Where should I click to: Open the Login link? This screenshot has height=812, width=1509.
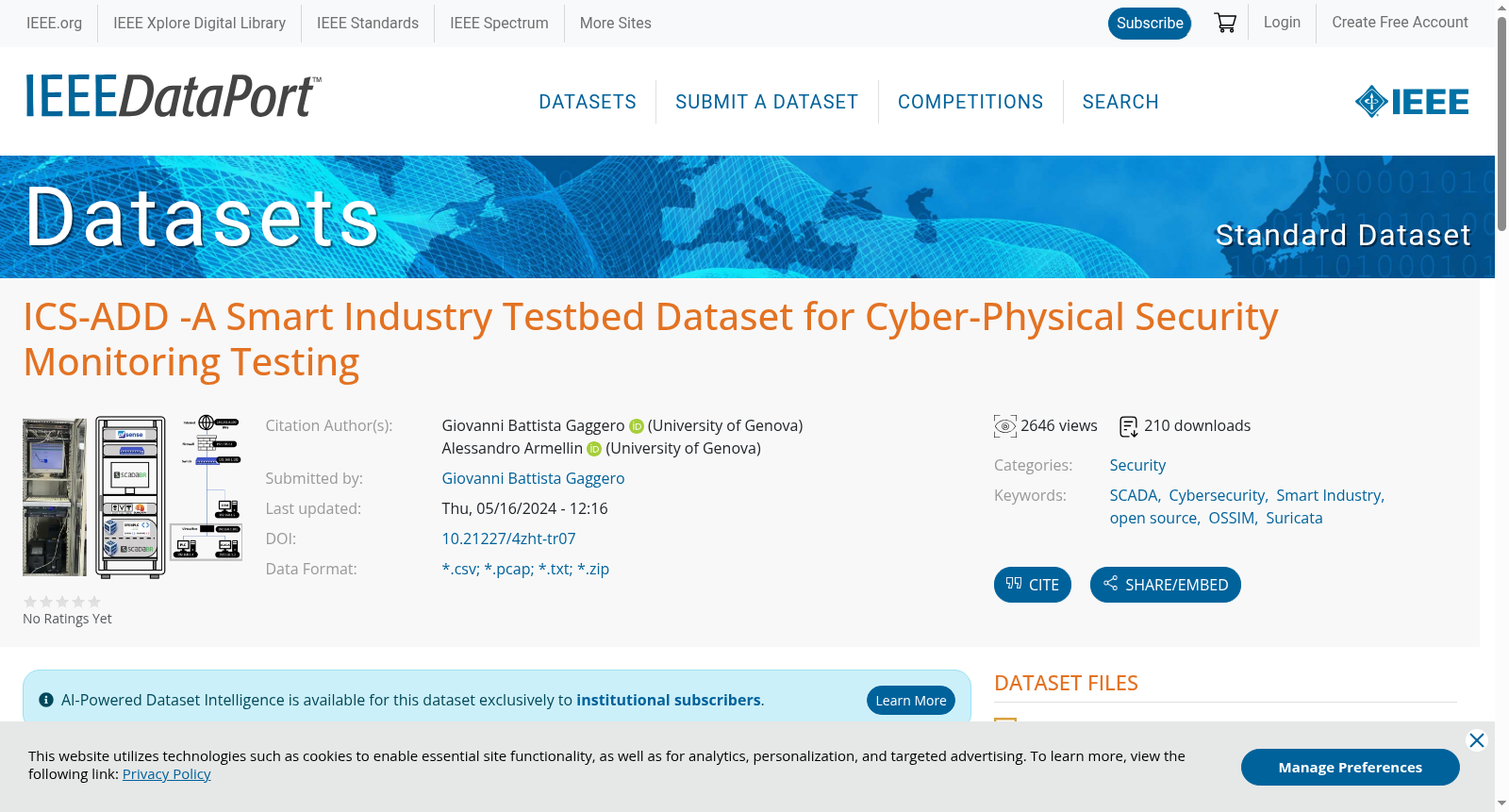click(x=1282, y=23)
